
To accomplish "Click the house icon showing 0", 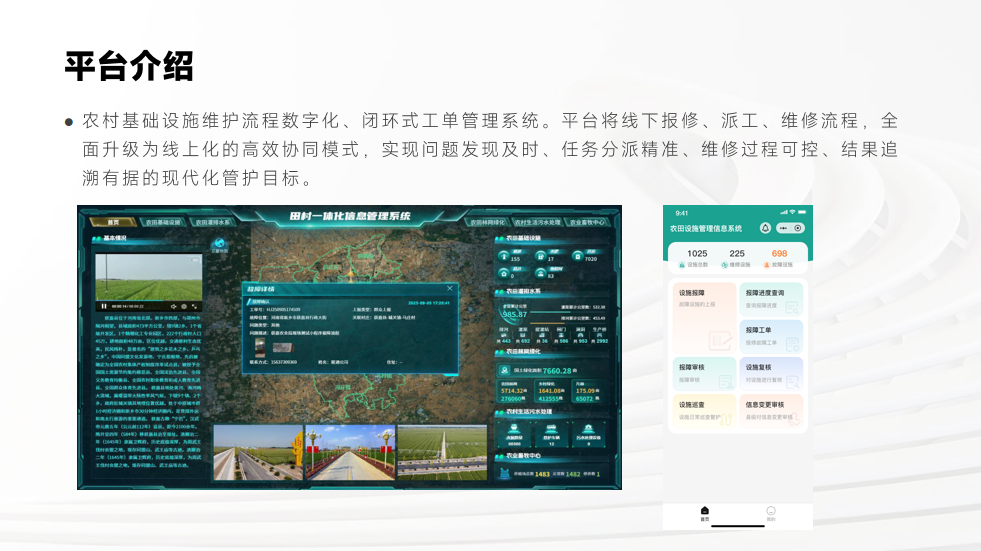I will [x=504, y=273].
